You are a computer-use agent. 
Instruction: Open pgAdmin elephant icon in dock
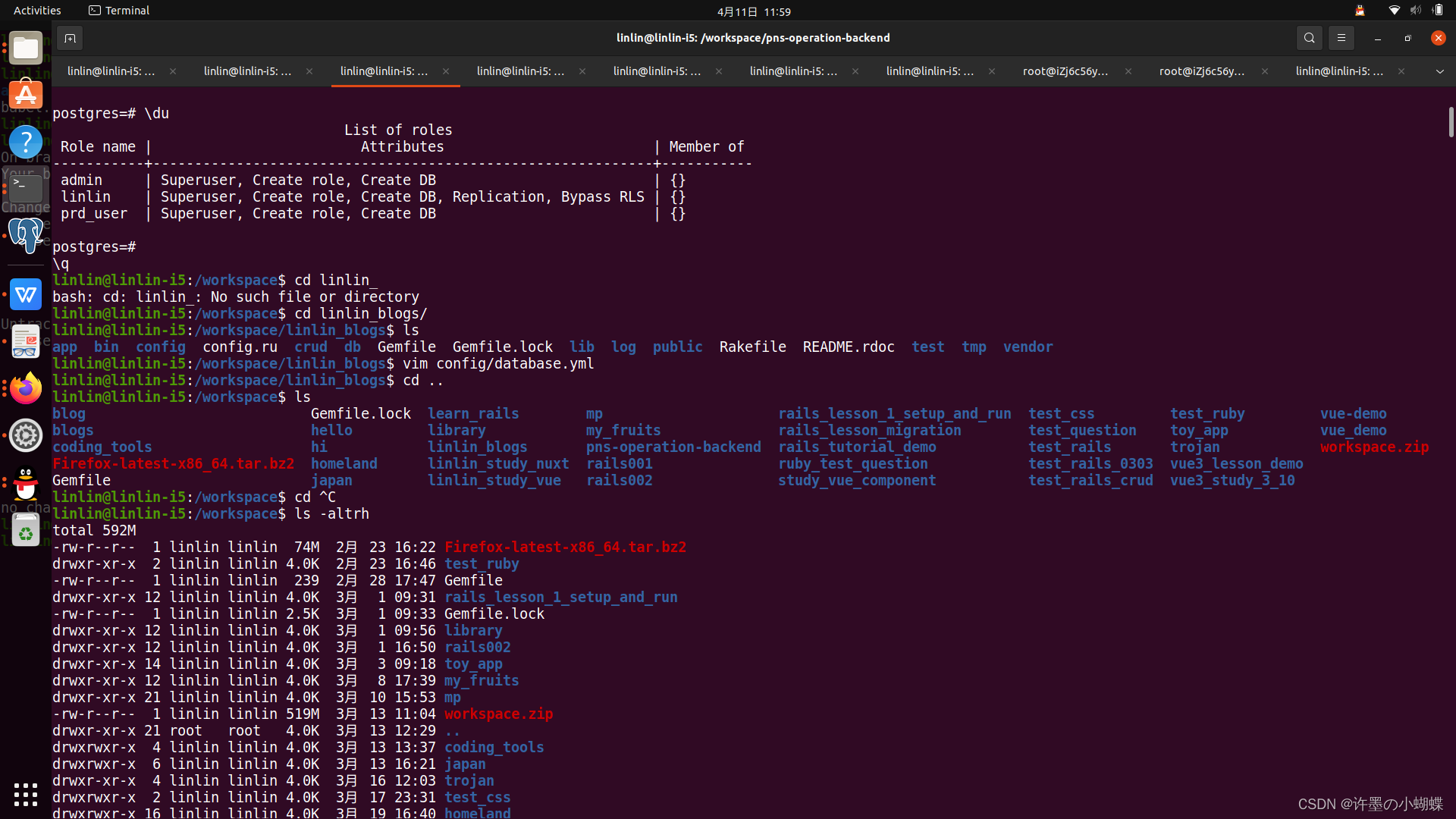click(x=26, y=236)
